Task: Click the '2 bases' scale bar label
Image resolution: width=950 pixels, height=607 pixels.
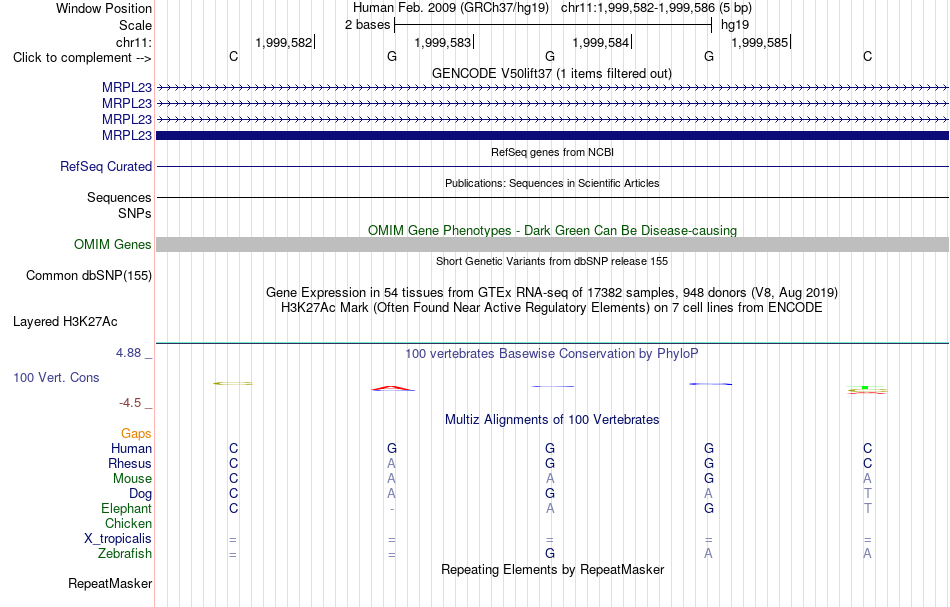Action: pyautogui.click(x=368, y=25)
